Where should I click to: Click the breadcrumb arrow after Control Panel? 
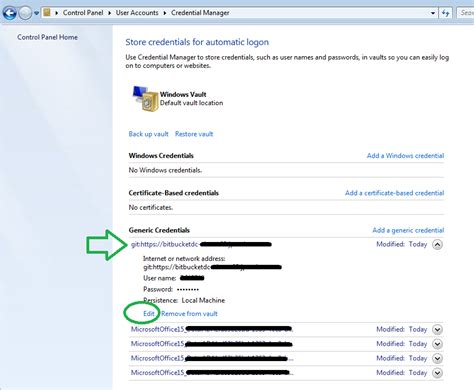(109, 13)
